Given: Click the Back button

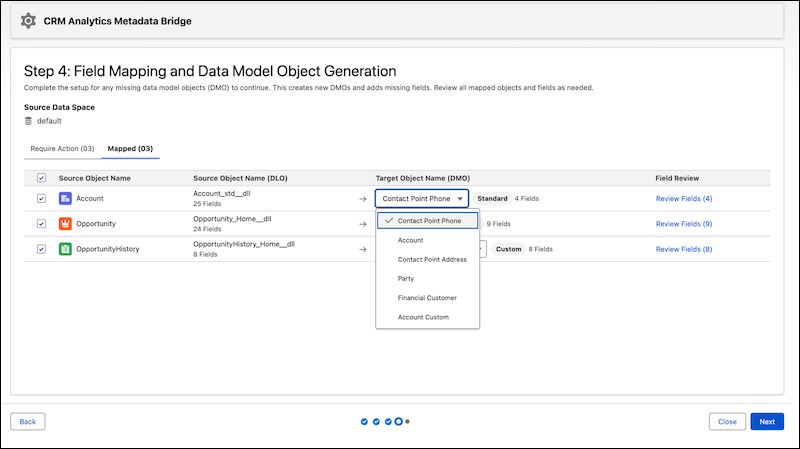Looking at the screenshot, I should point(28,421).
